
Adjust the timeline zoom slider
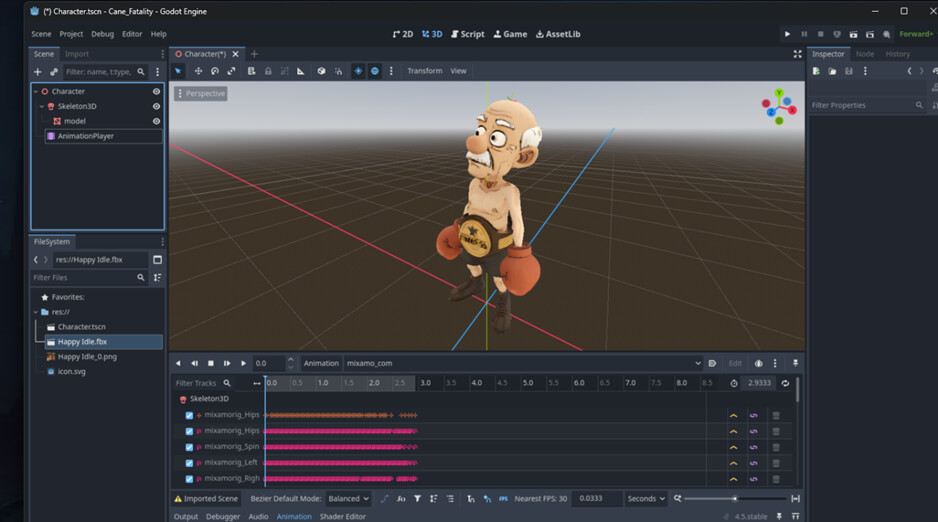(734, 498)
